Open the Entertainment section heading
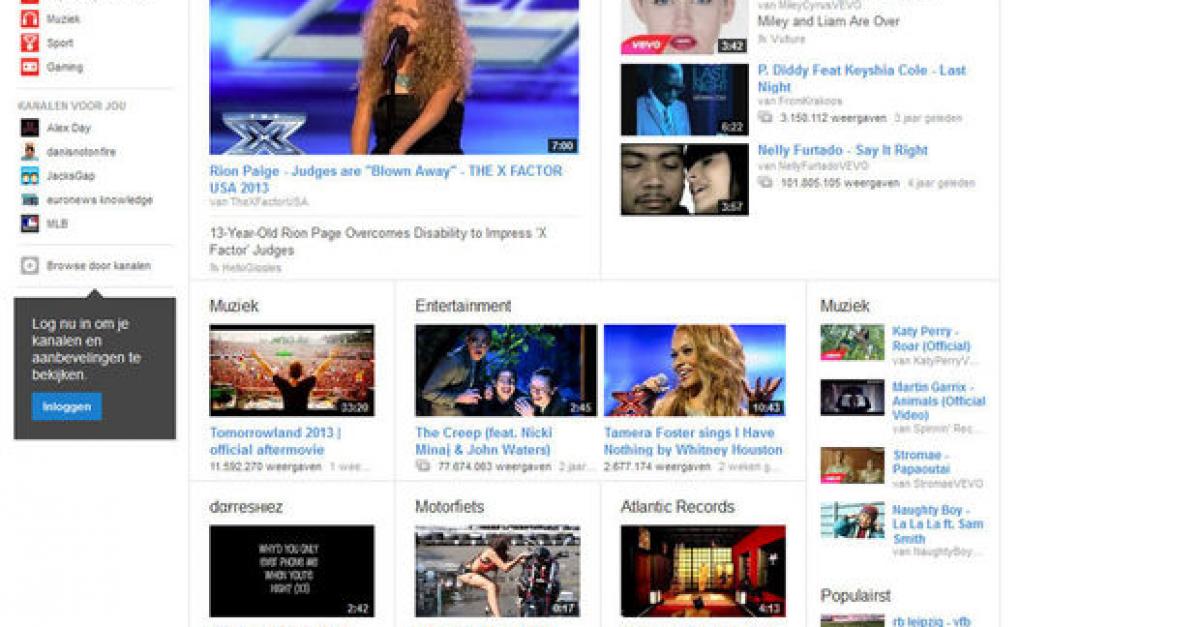 pos(463,306)
